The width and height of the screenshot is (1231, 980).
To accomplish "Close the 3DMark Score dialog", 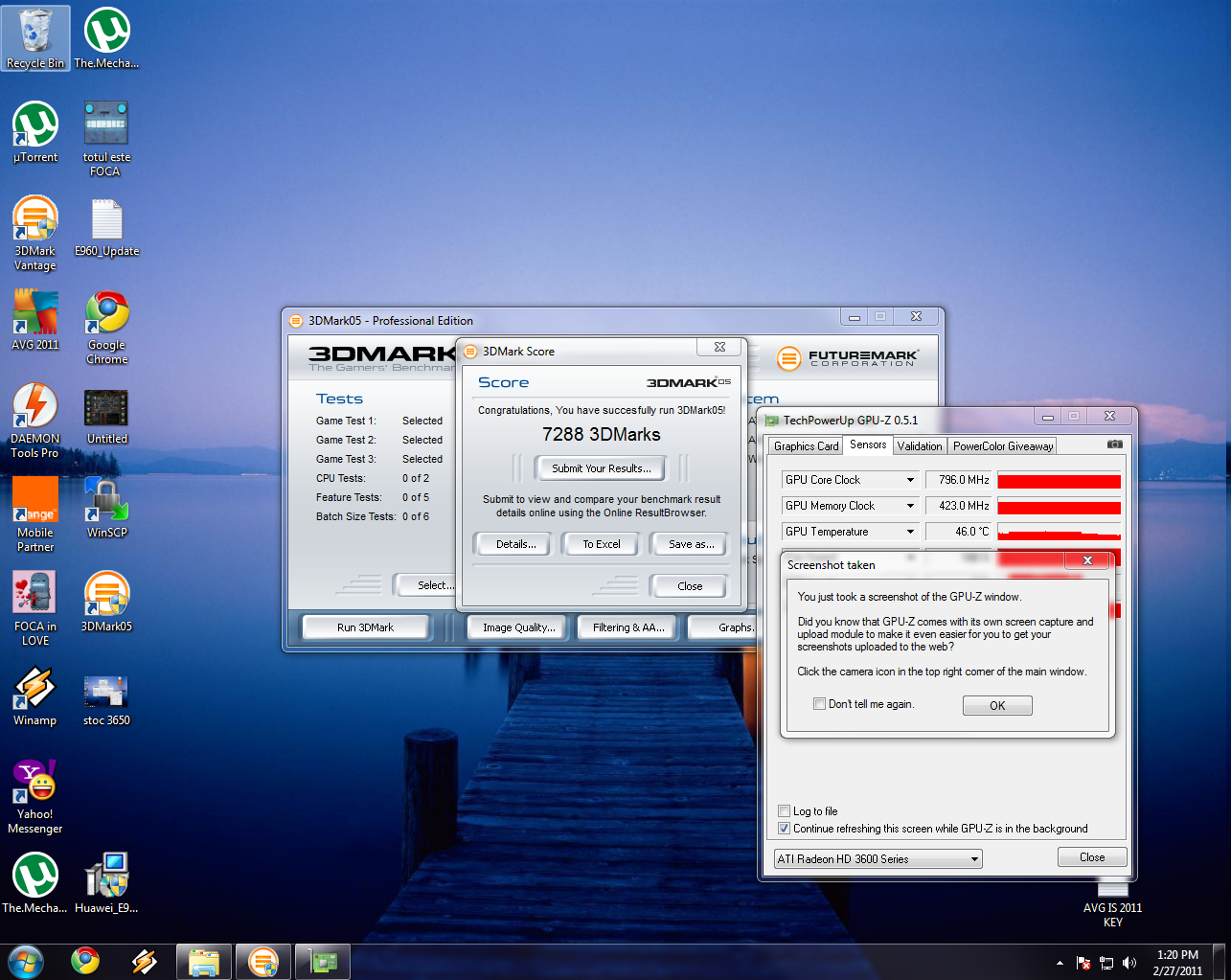I will click(690, 586).
